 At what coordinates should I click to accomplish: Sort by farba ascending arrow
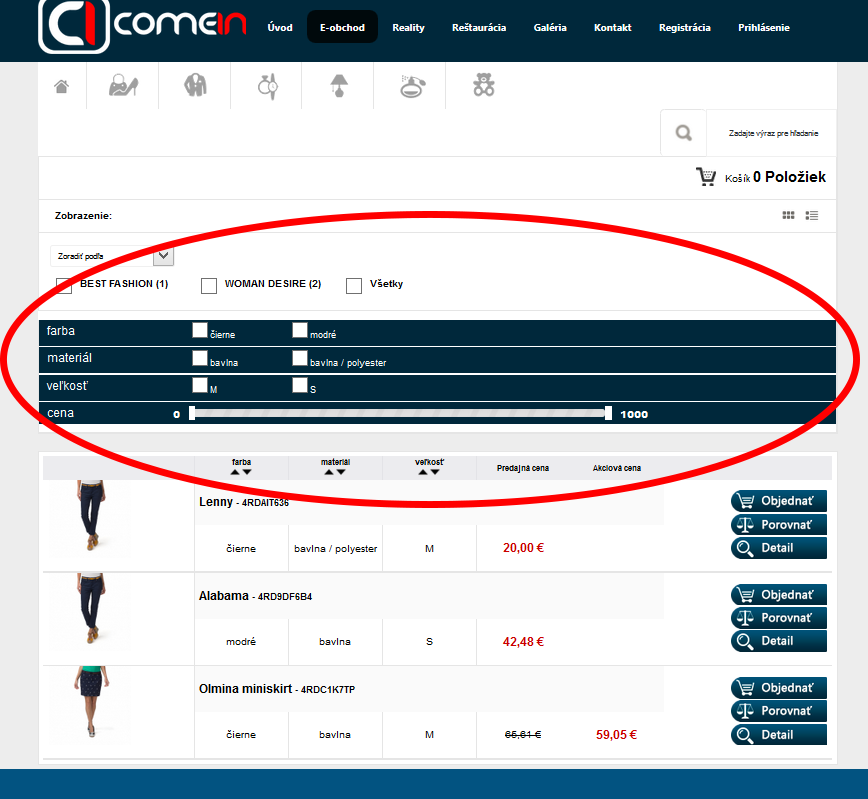(235, 472)
